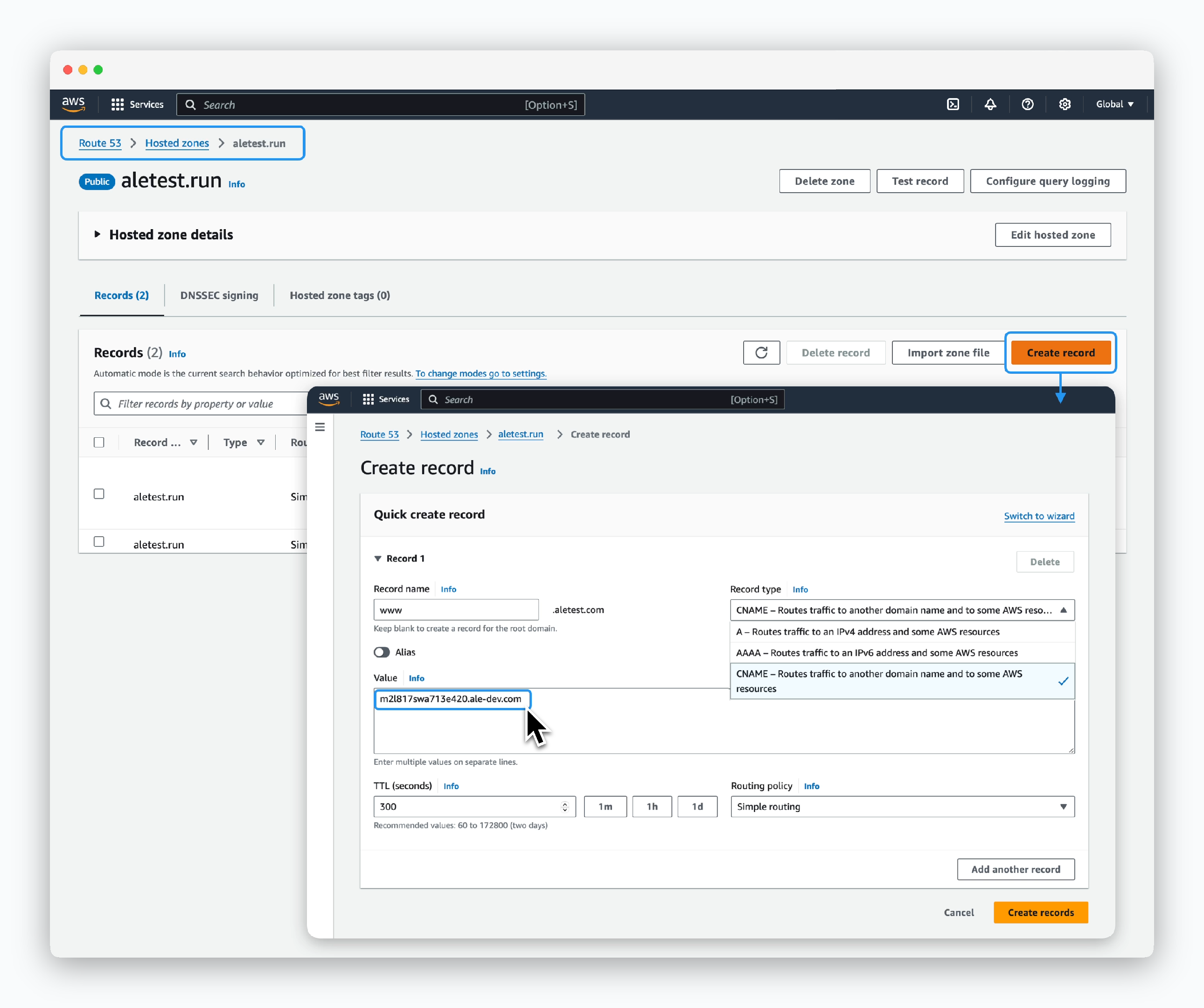The image size is (1204, 1008).
Task: Select all records with the header checkbox
Action: coord(99,442)
